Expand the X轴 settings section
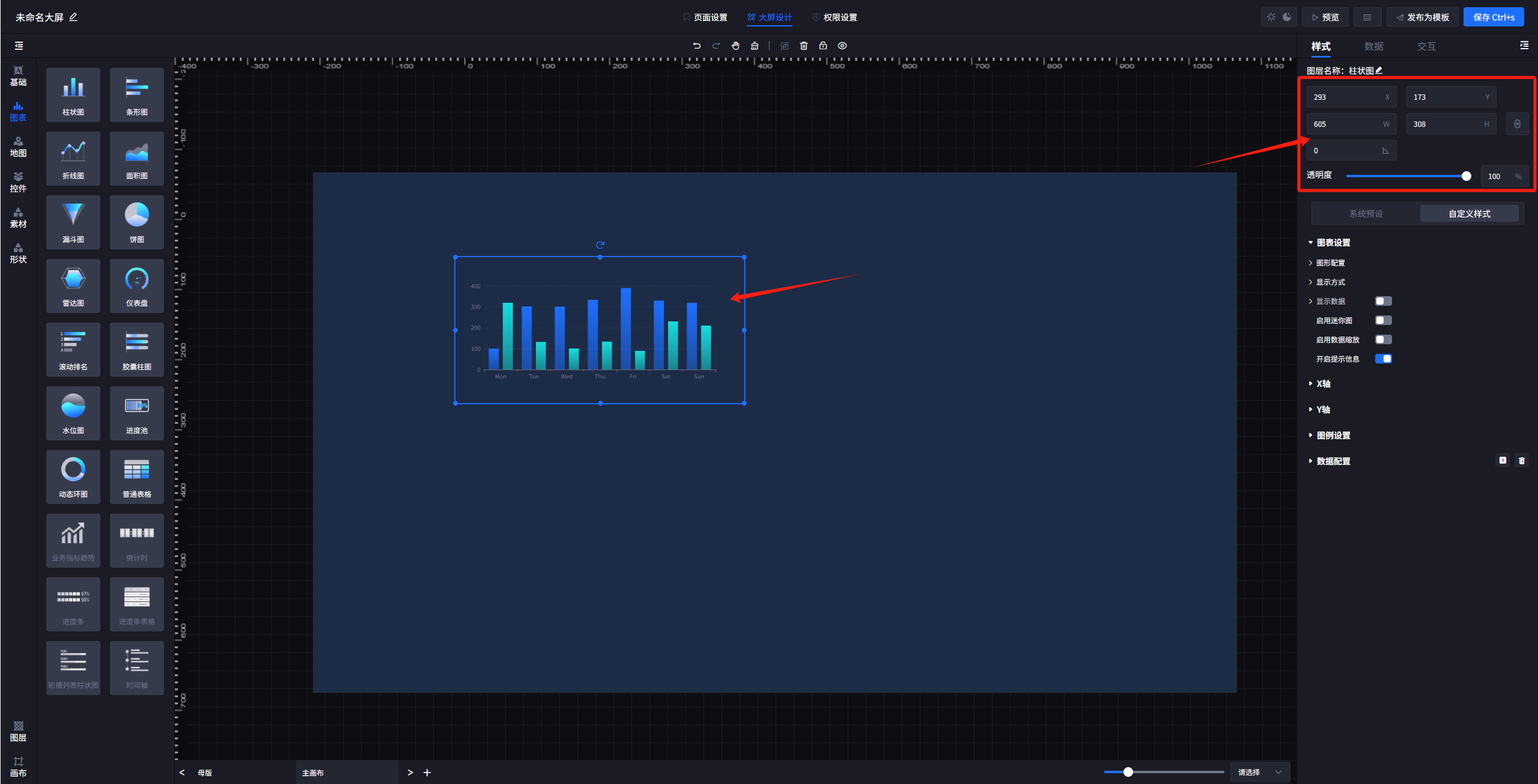This screenshot has height=784, width=1538. coord(1323,384)
